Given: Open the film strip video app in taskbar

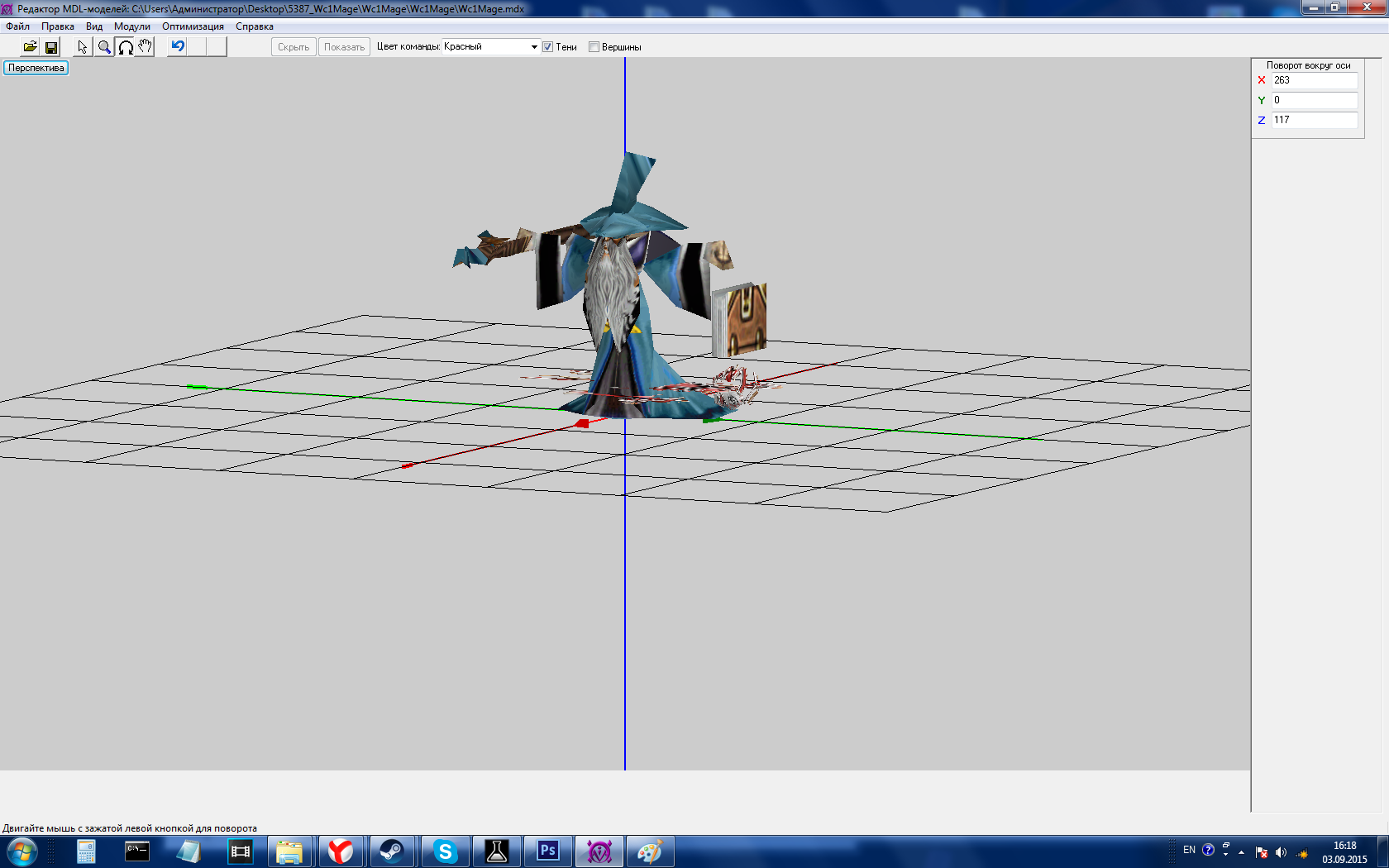Looking at the screenshot, I should point(240,851).
